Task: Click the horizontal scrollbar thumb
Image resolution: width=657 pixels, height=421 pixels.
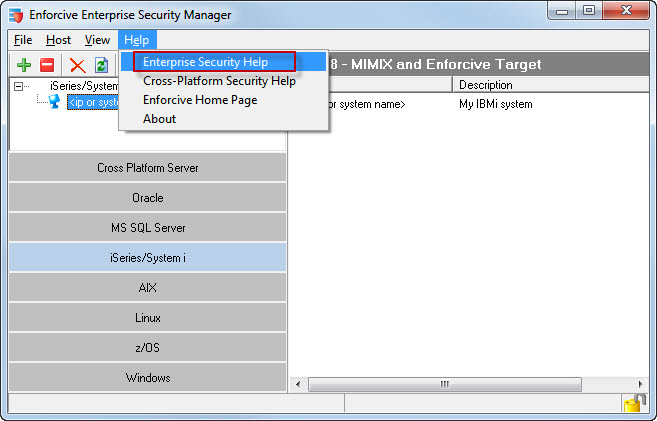Action: pyautogui.click(x=445, y=384)
